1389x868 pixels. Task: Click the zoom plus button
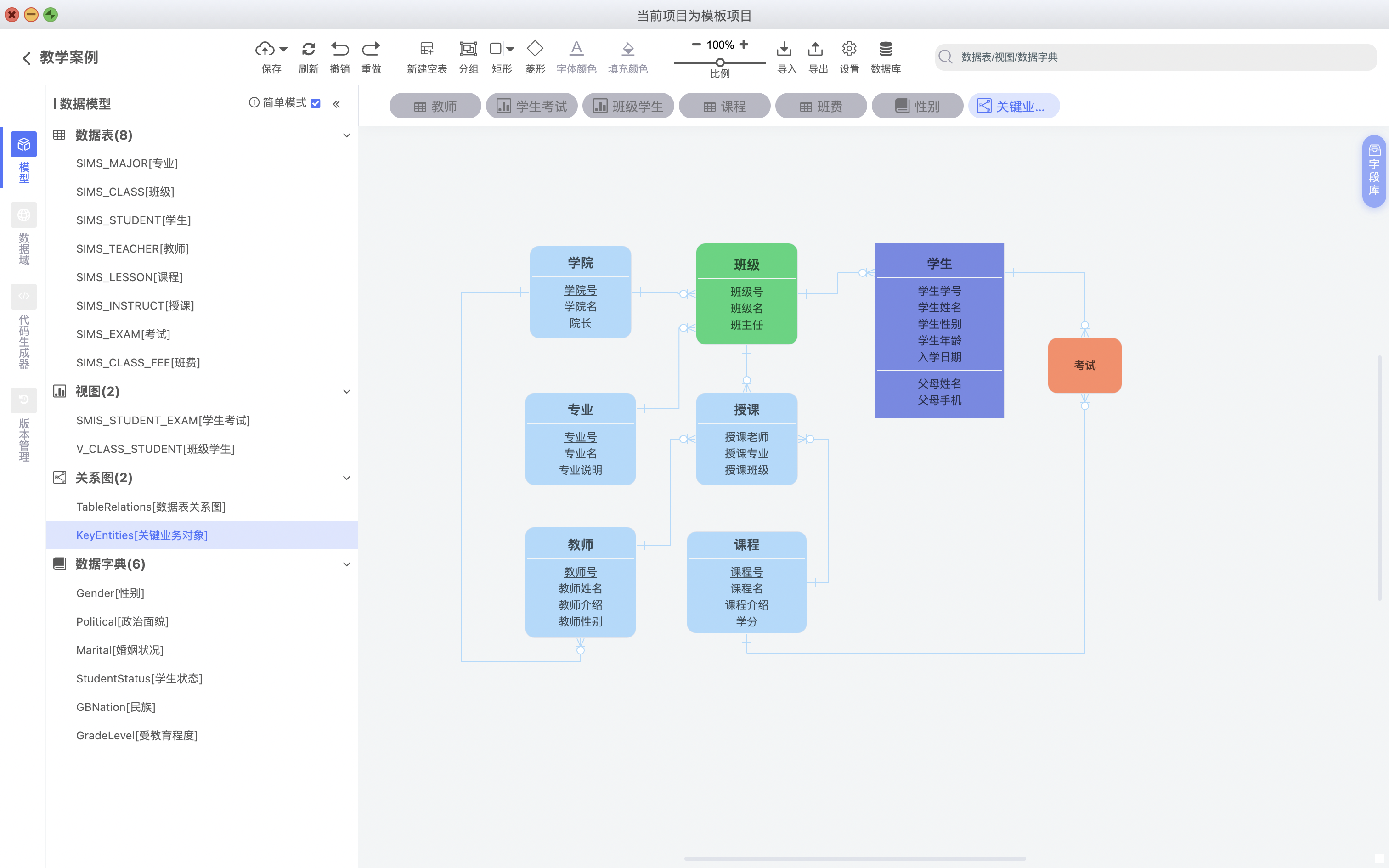[744, 44]
